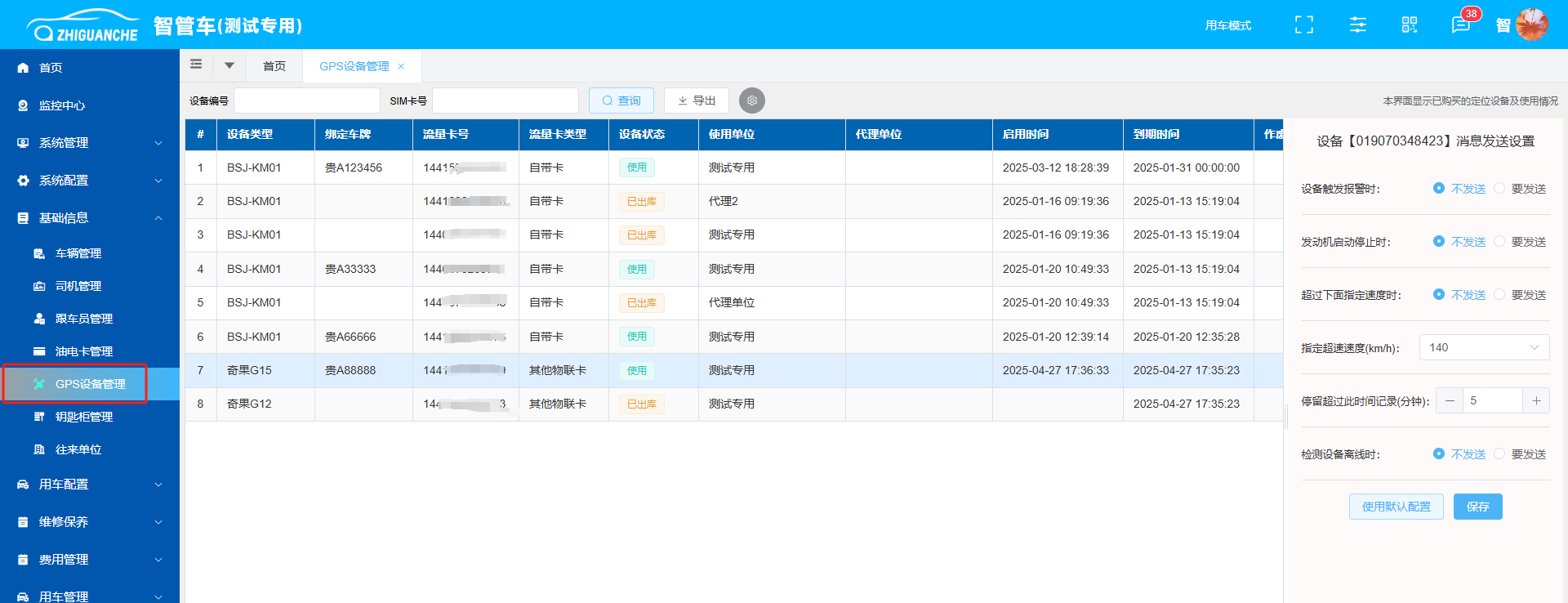The image size is (1568, 603).
Task: Close the GPS设备管理 tab
Action: tap(401, 66)
